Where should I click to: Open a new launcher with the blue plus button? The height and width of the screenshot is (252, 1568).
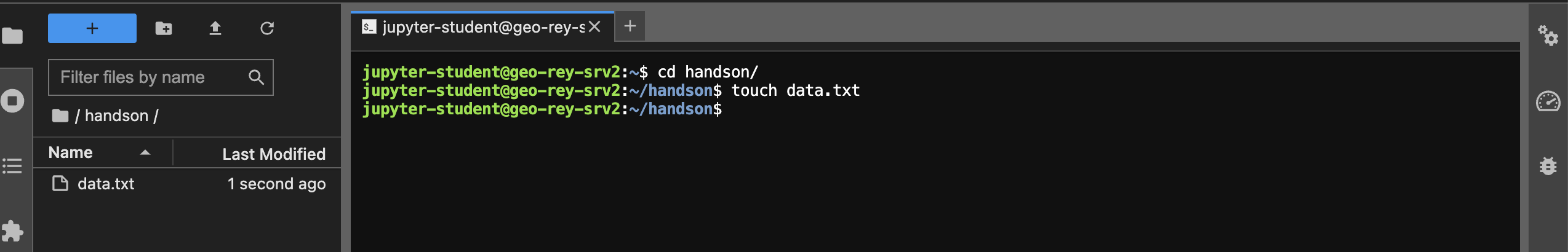(x=92, y=28)
